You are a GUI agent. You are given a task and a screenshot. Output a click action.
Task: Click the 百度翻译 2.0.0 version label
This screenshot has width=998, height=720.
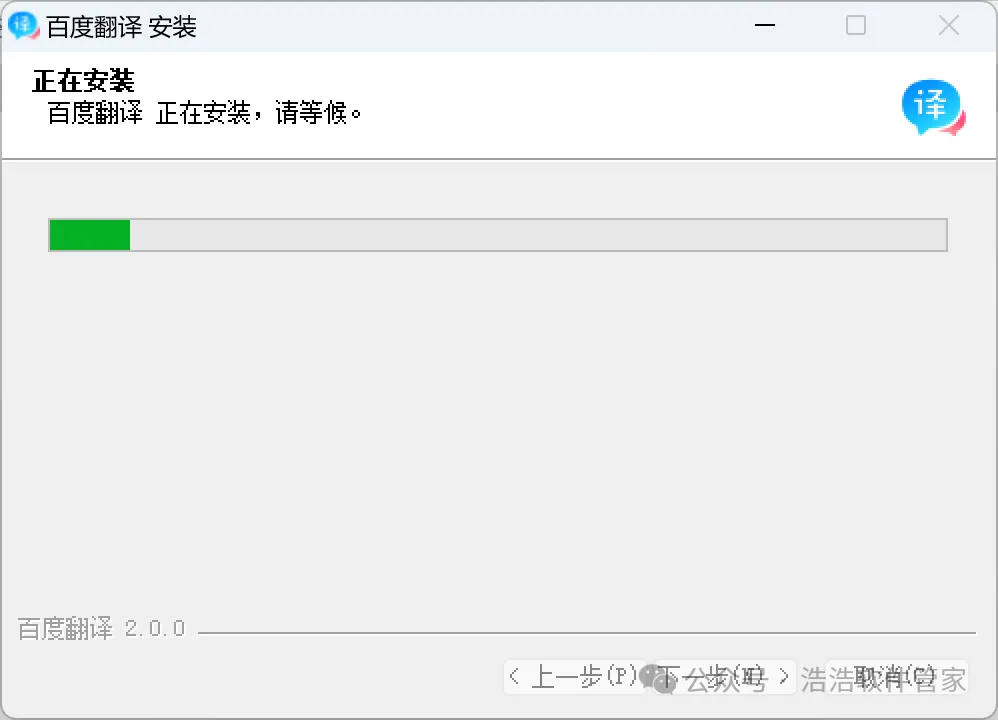[101, 628]
